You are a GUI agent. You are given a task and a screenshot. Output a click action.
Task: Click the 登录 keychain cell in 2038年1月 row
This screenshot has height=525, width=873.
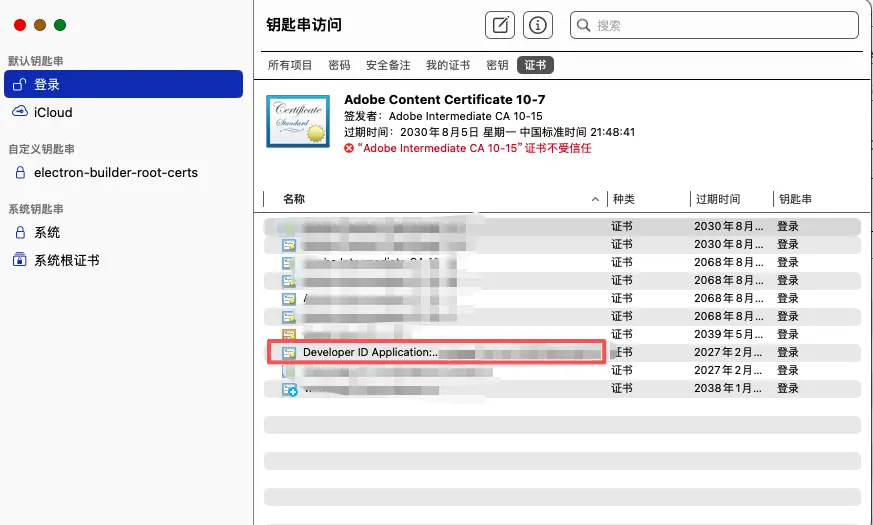pyautogui.click(x=788, y=388)
